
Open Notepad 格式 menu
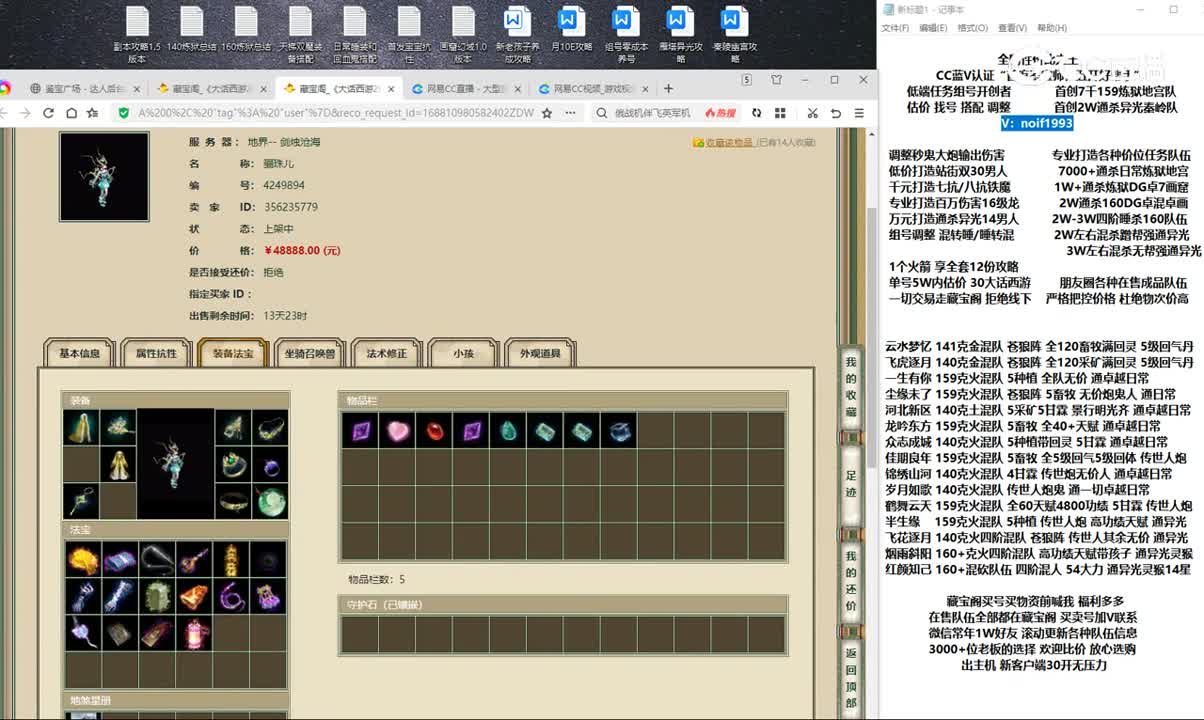(x=972, y=28)
